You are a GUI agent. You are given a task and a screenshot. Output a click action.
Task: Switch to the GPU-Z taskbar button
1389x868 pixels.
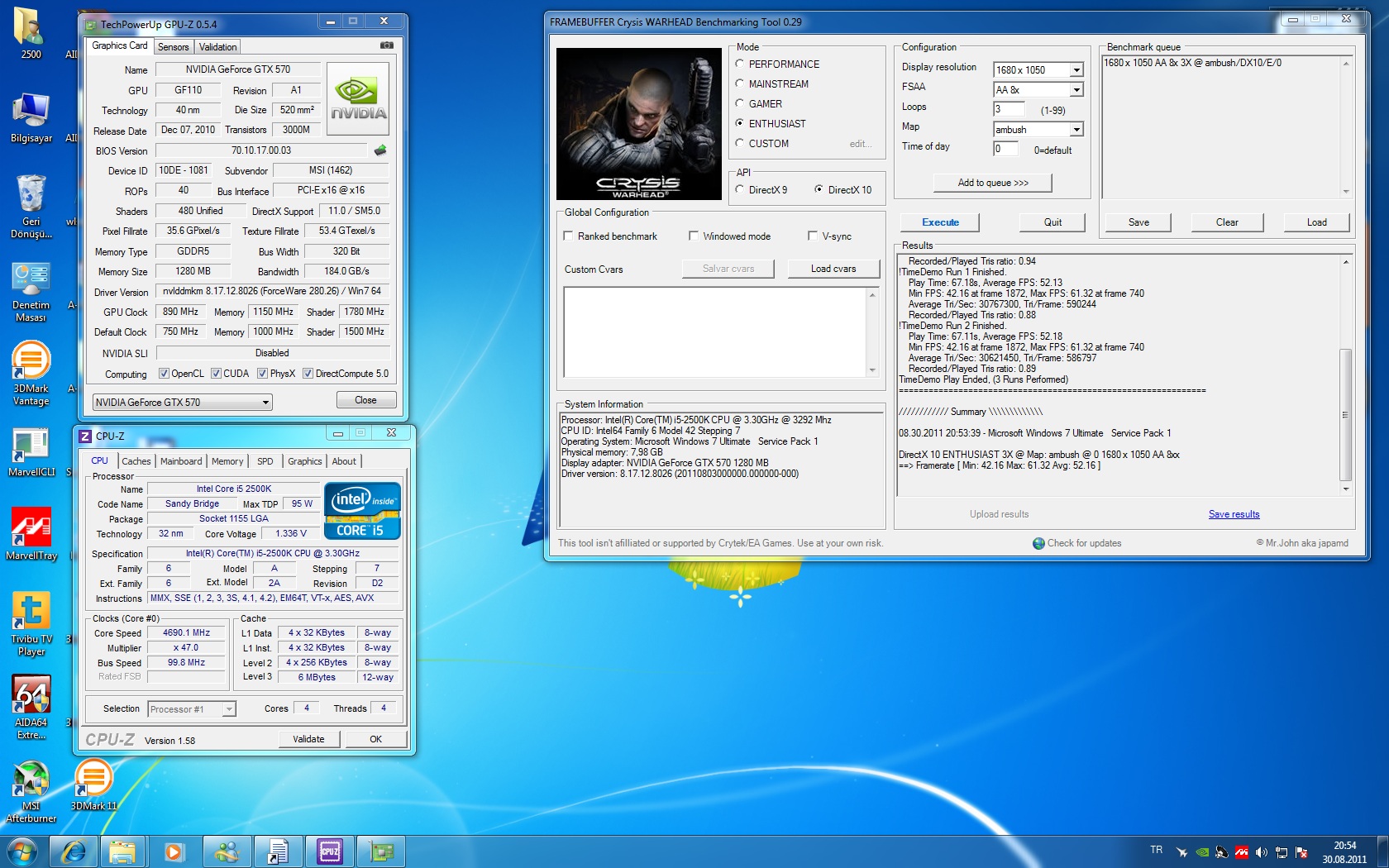[x=381, y=851]
